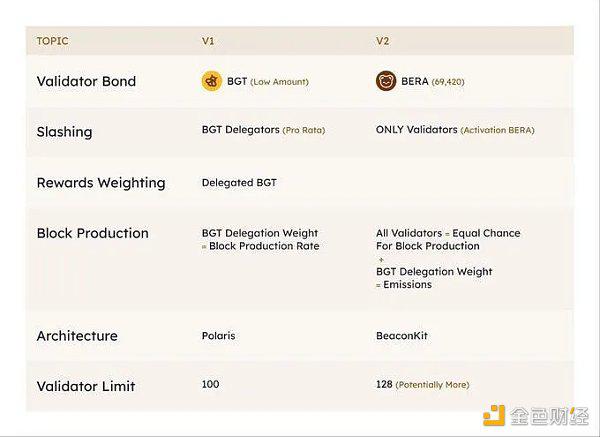Click the Delegated BGT cell

pyautogui.click(x=239, y=183)
